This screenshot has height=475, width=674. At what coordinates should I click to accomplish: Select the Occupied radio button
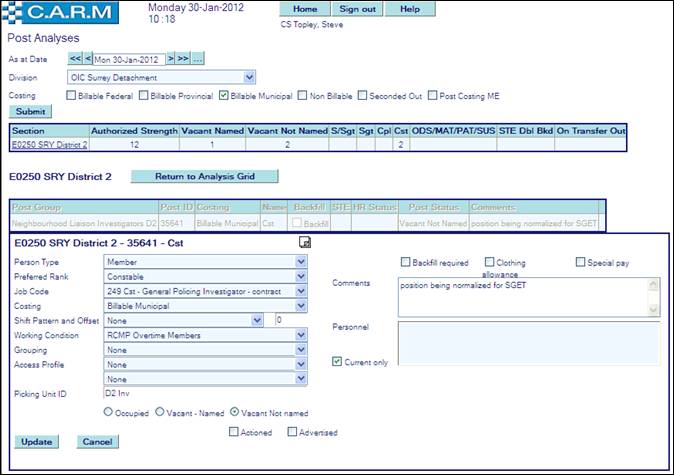tap(108, 411)
